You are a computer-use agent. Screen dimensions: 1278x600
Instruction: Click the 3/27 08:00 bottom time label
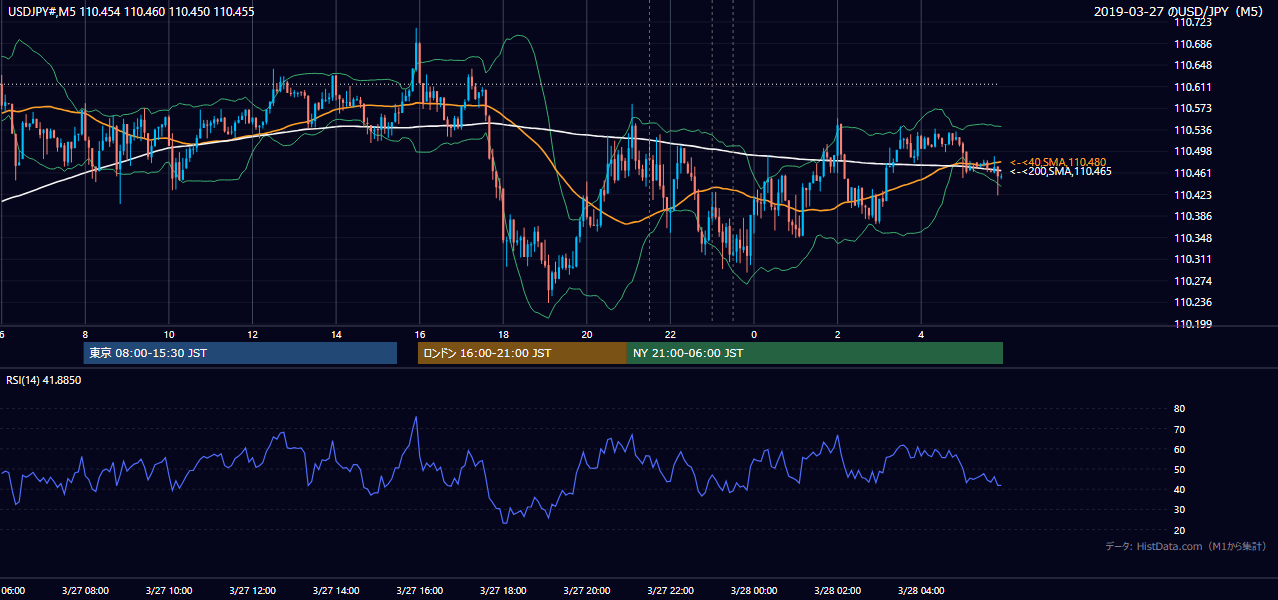[x=85, y=590]
